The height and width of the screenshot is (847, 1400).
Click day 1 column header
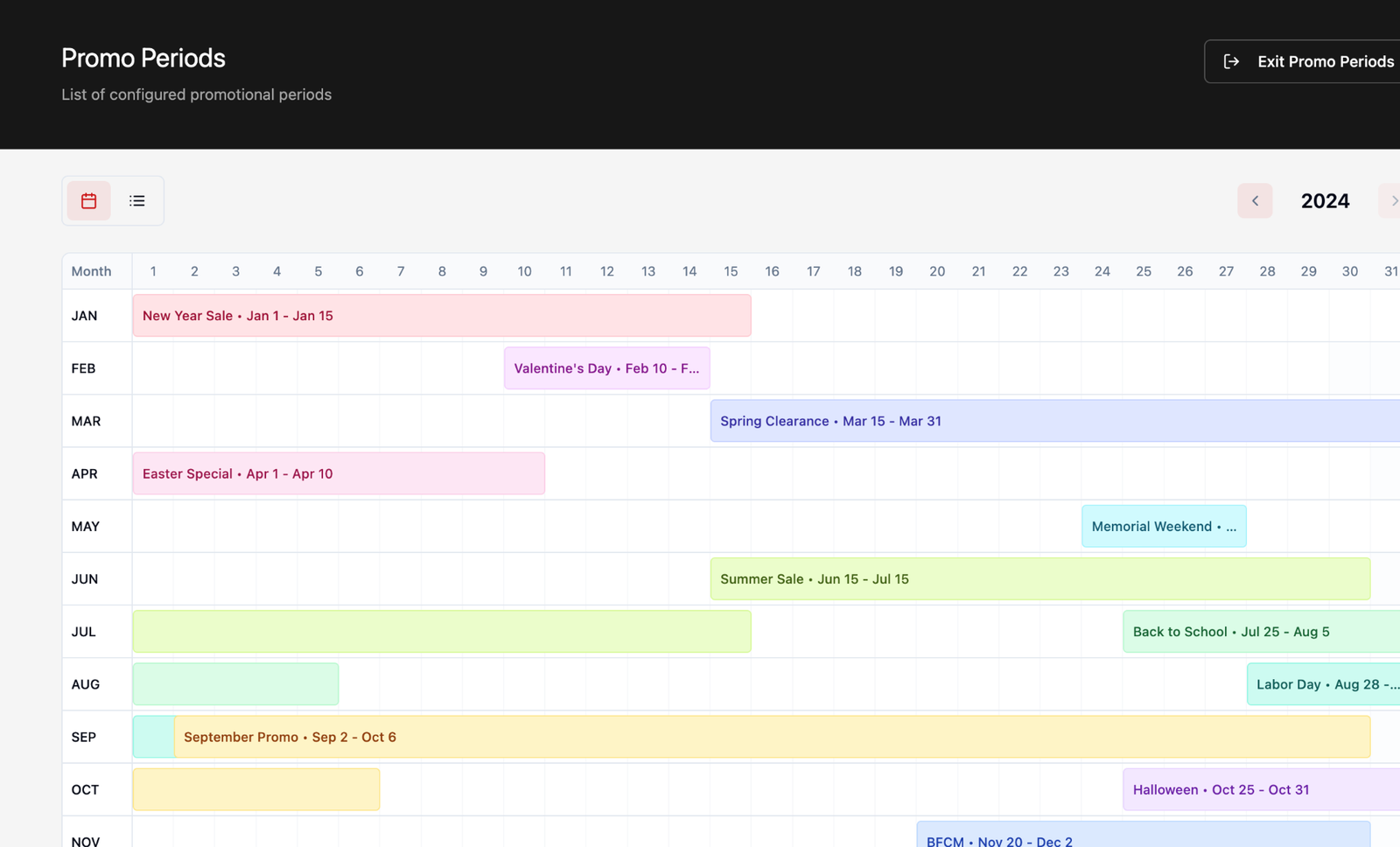tap(153, 271)
